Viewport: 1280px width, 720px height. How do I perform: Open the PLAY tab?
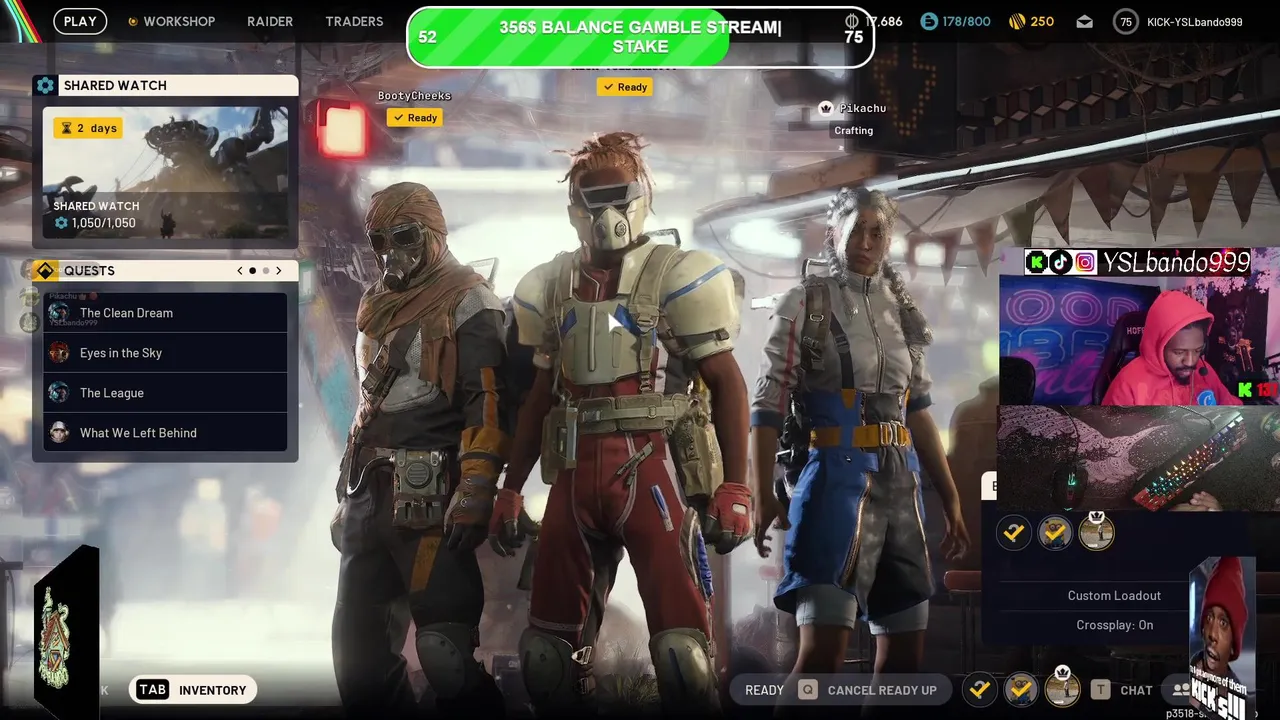pos(80,21)
